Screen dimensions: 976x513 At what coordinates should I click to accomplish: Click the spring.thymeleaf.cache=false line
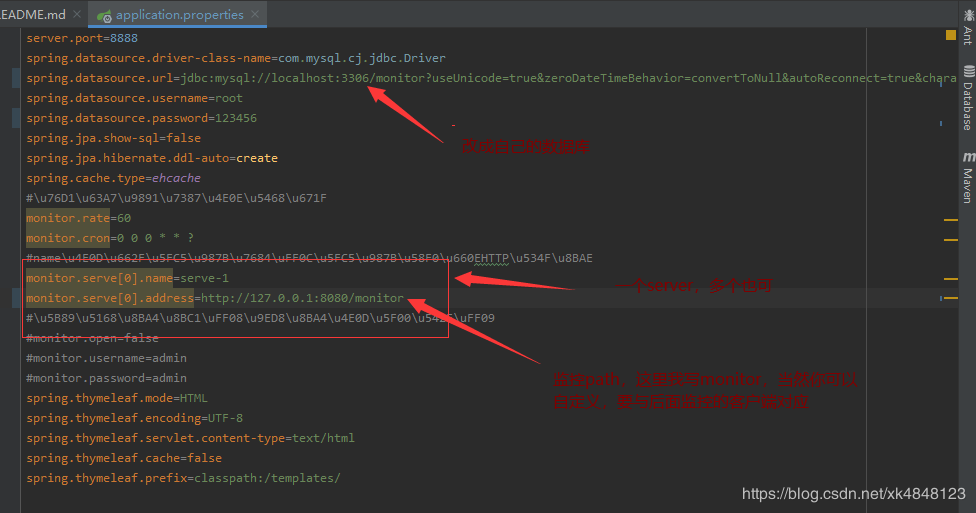124,458
